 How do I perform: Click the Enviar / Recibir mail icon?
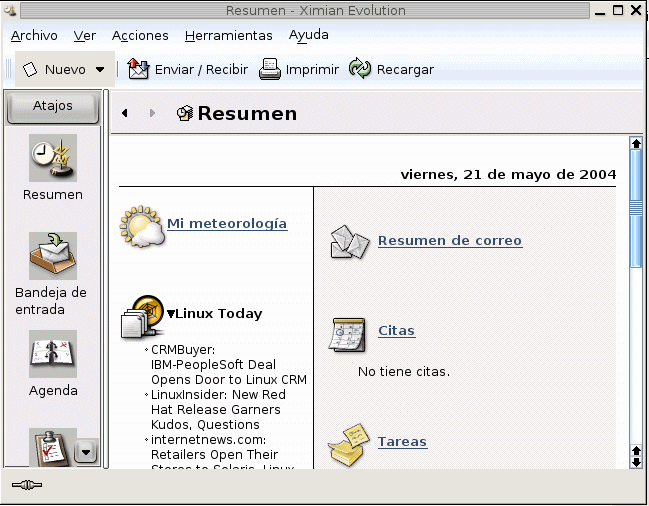point(139,70)
